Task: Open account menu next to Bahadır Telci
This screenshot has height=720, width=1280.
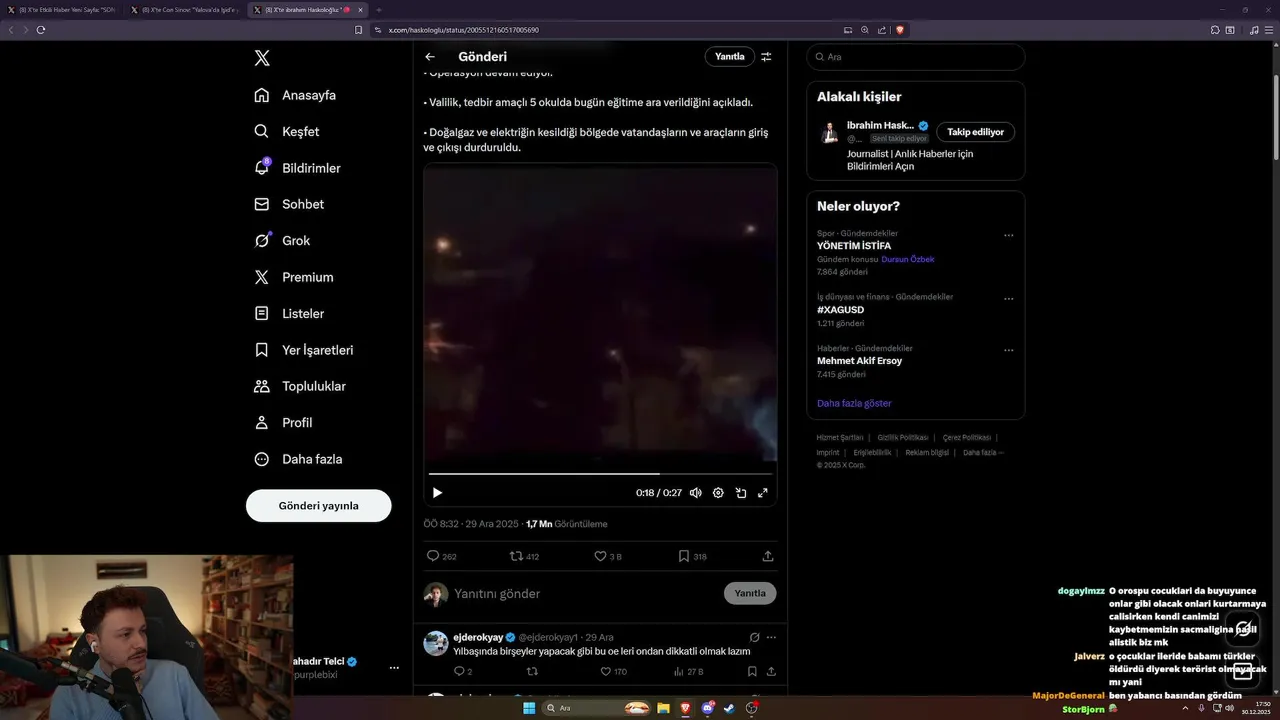Action: [394, 668]
